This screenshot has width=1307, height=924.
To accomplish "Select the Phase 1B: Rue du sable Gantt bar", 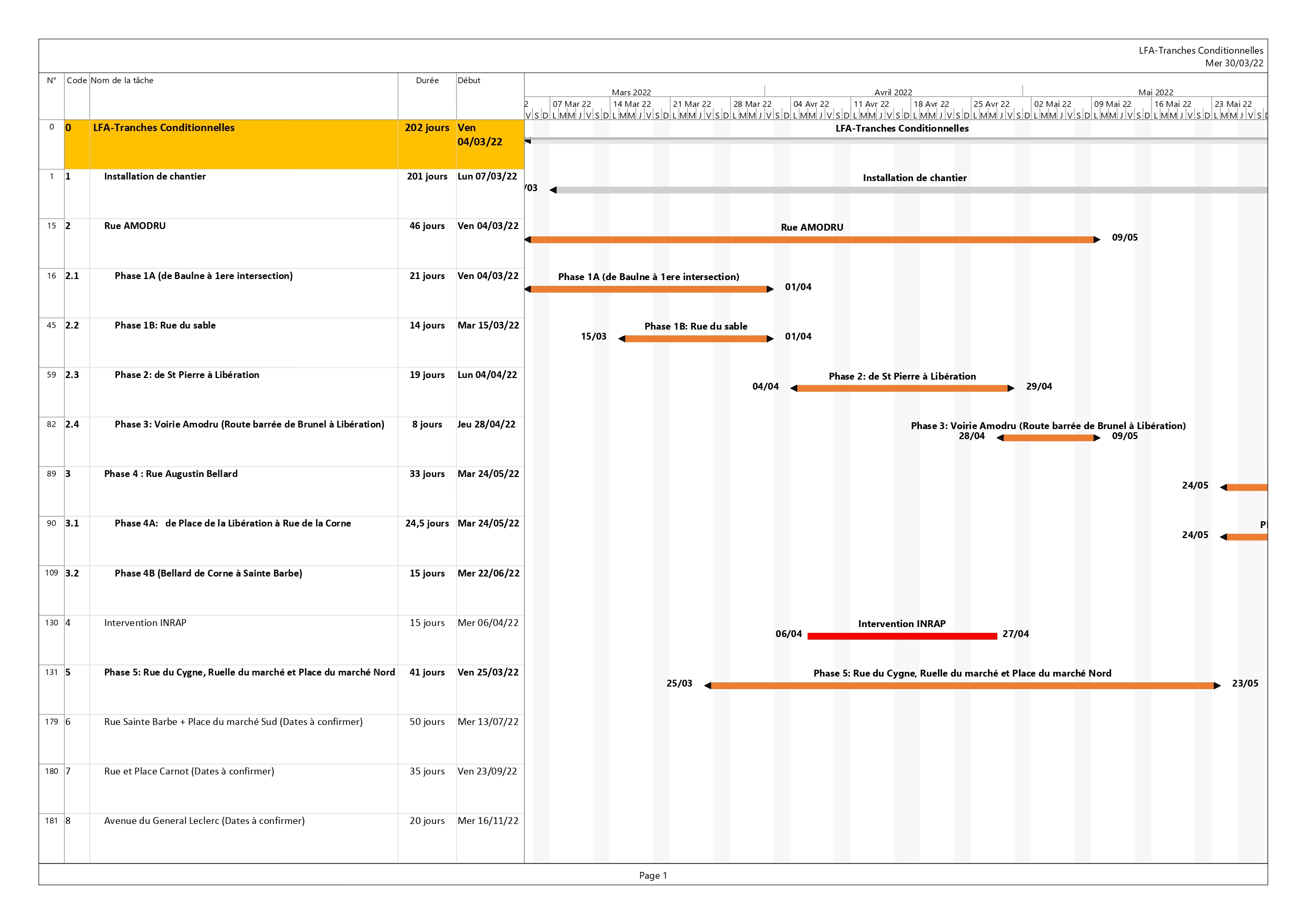I will (696, 339).
